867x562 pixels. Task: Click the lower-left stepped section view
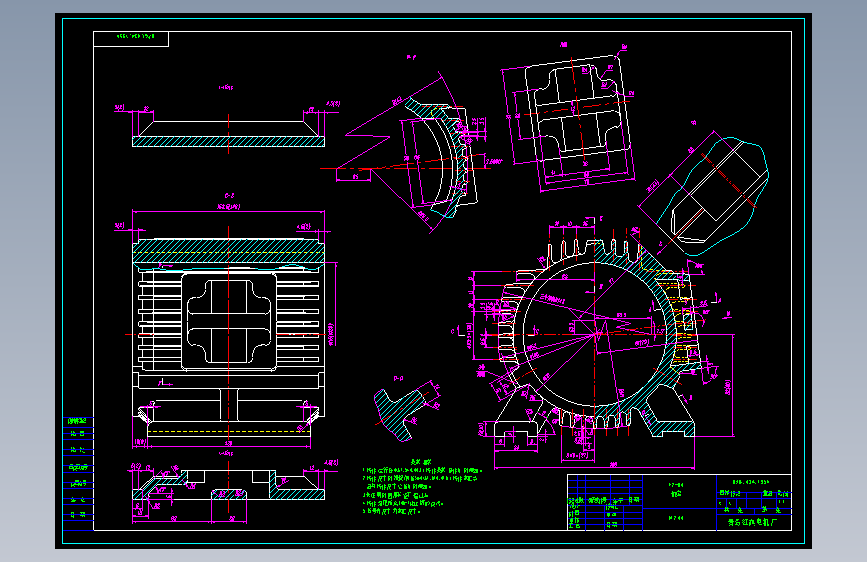click(228, 487)
